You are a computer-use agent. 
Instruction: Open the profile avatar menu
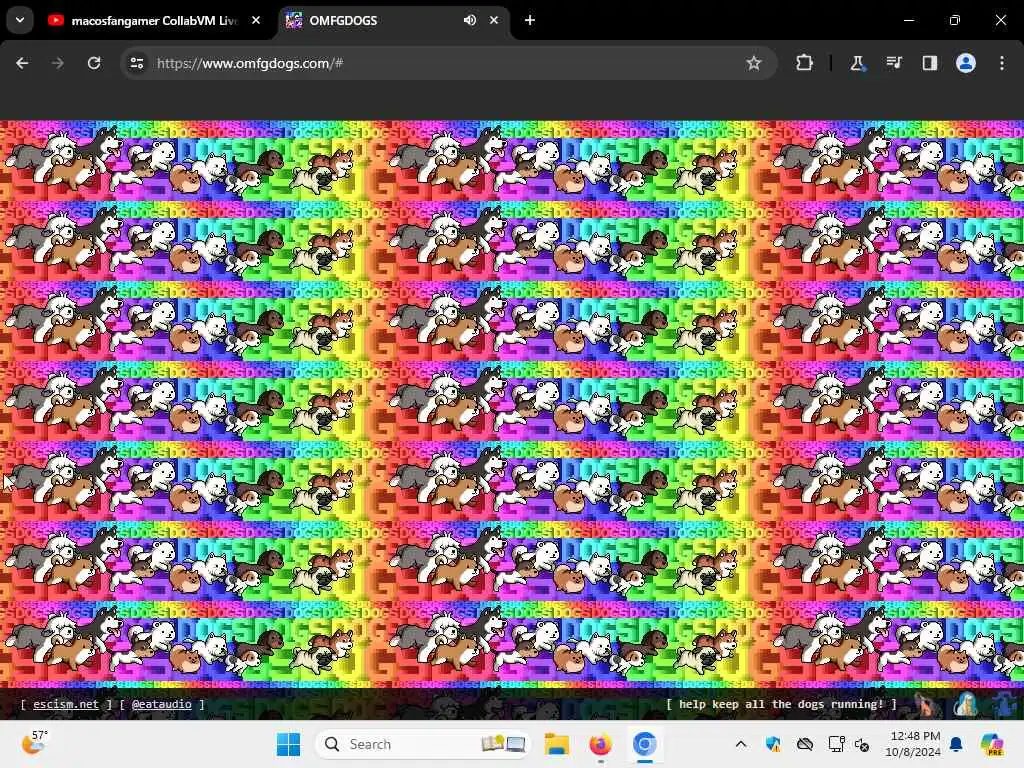[x=966, y=63]
